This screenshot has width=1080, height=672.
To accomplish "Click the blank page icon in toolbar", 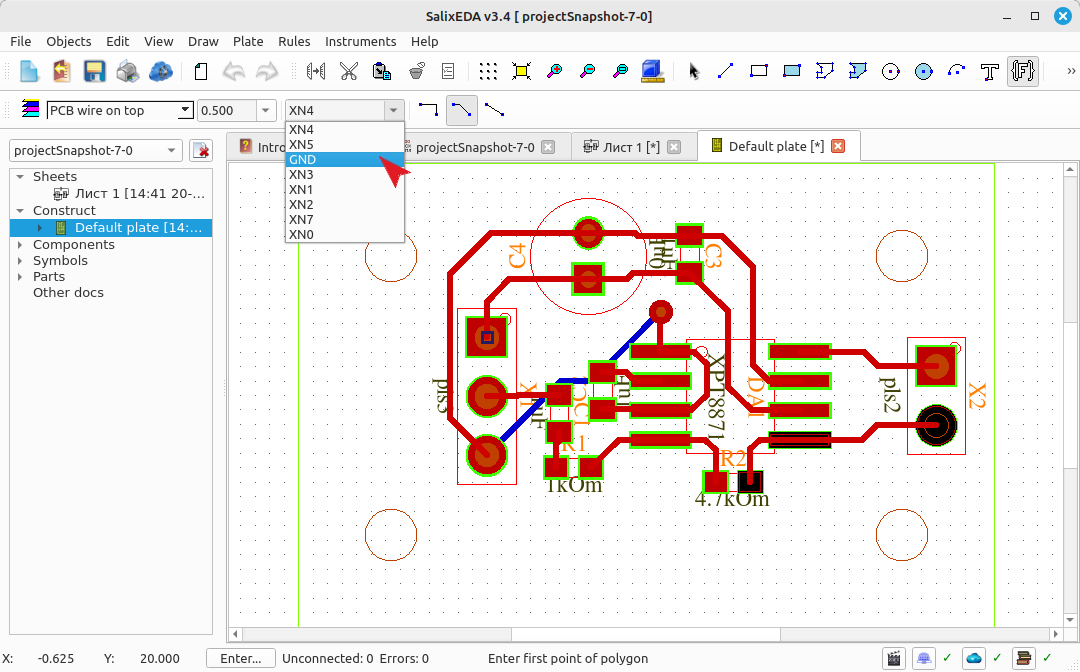I will (200, 71).
